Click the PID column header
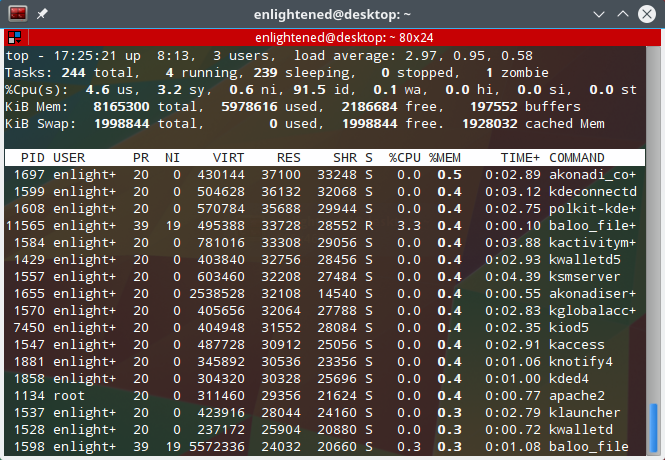This screenshot has height=460, width=665. (x=32, y=158)
